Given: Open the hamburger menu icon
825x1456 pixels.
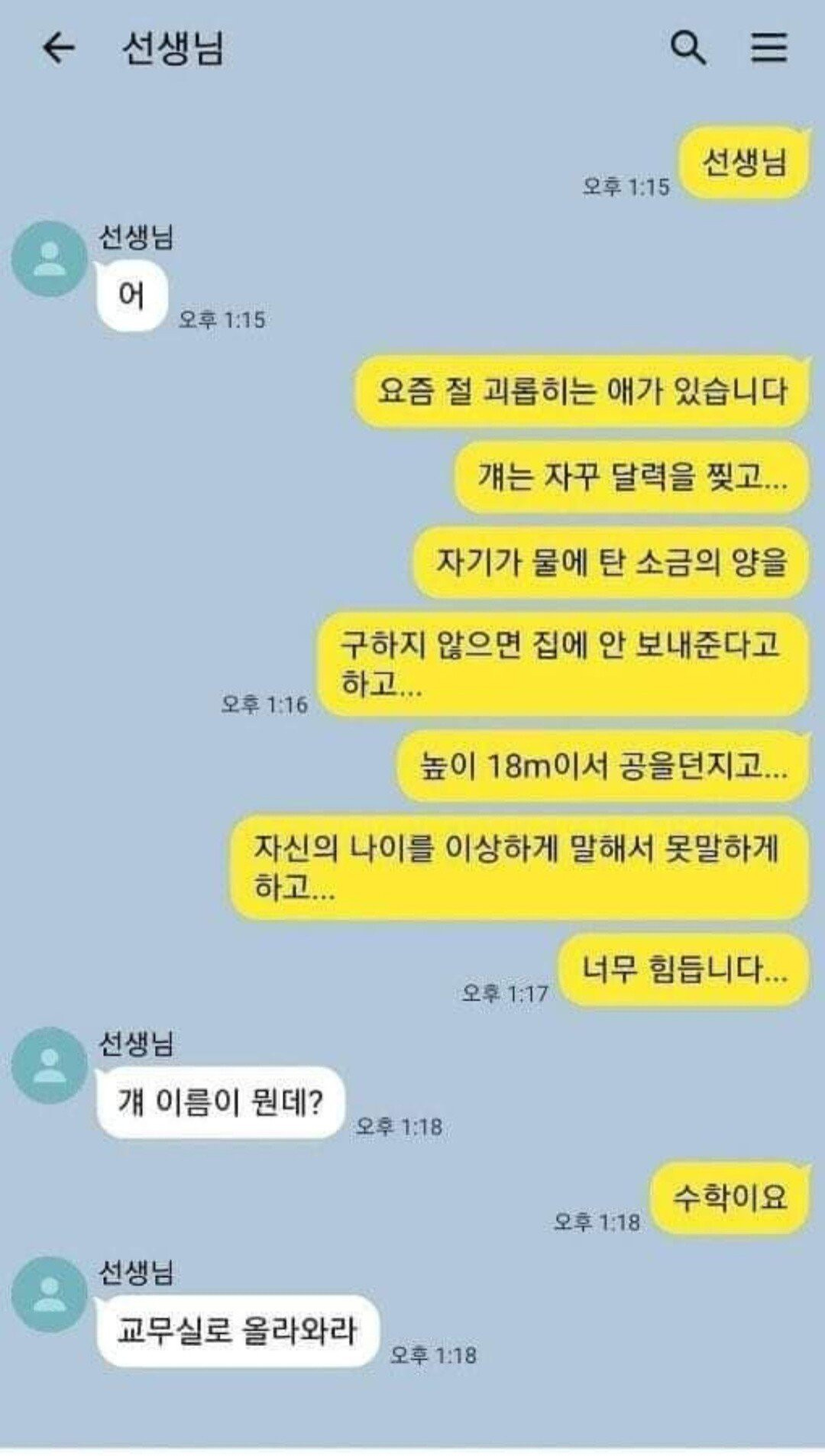Looking at the screenshot, I should 768,47.
